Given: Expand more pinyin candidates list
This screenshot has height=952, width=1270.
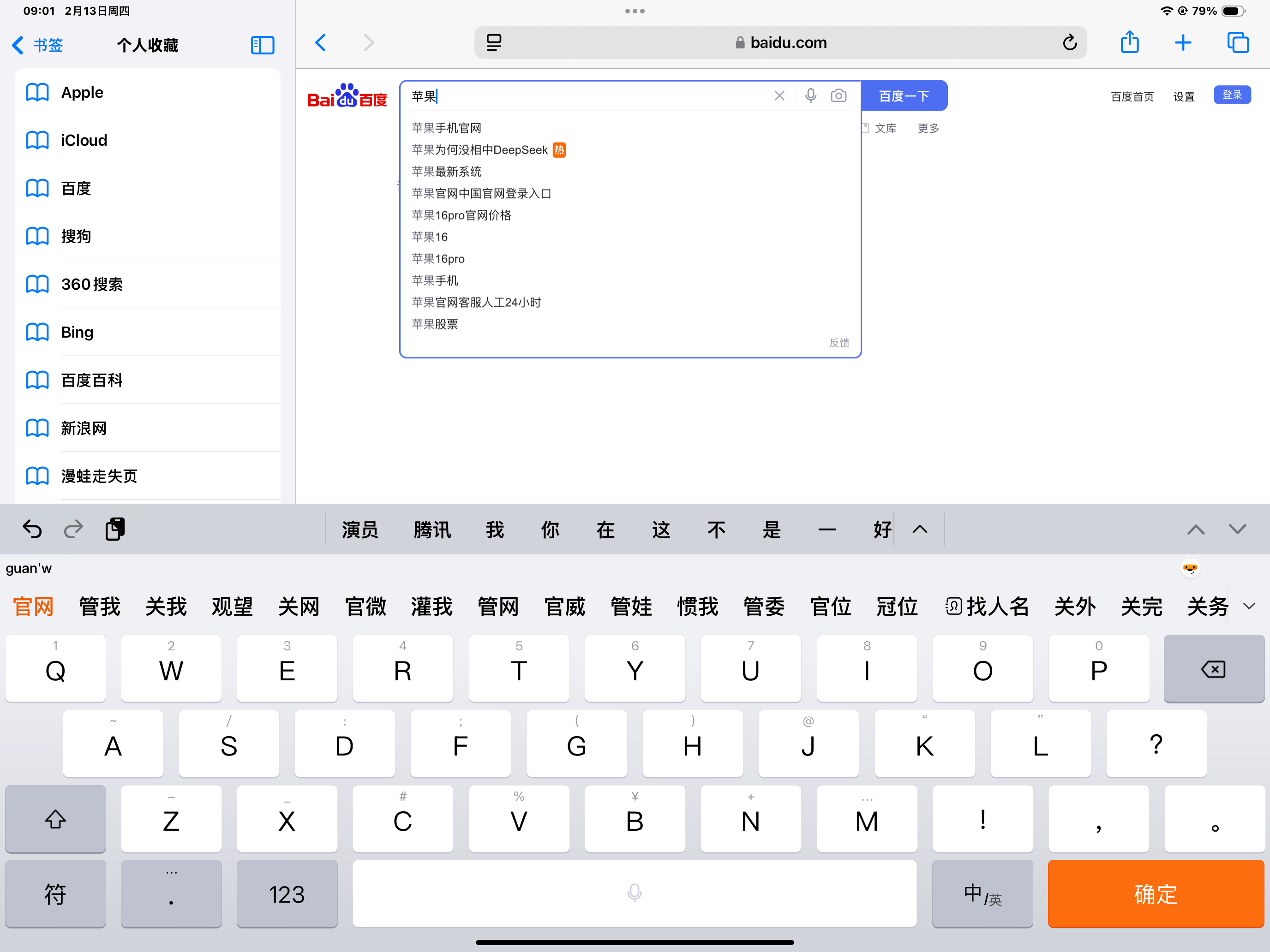Looking at the screenshot, I should (x=1249, y=606).
